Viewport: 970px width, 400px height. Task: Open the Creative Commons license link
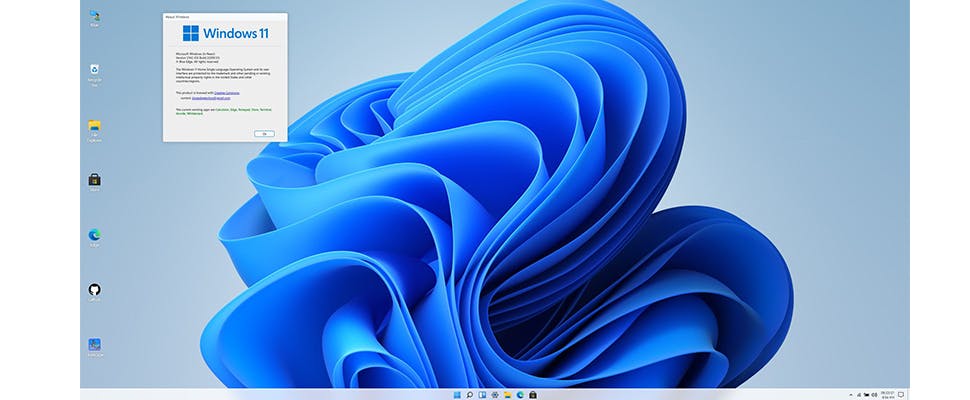pos(227,93)
